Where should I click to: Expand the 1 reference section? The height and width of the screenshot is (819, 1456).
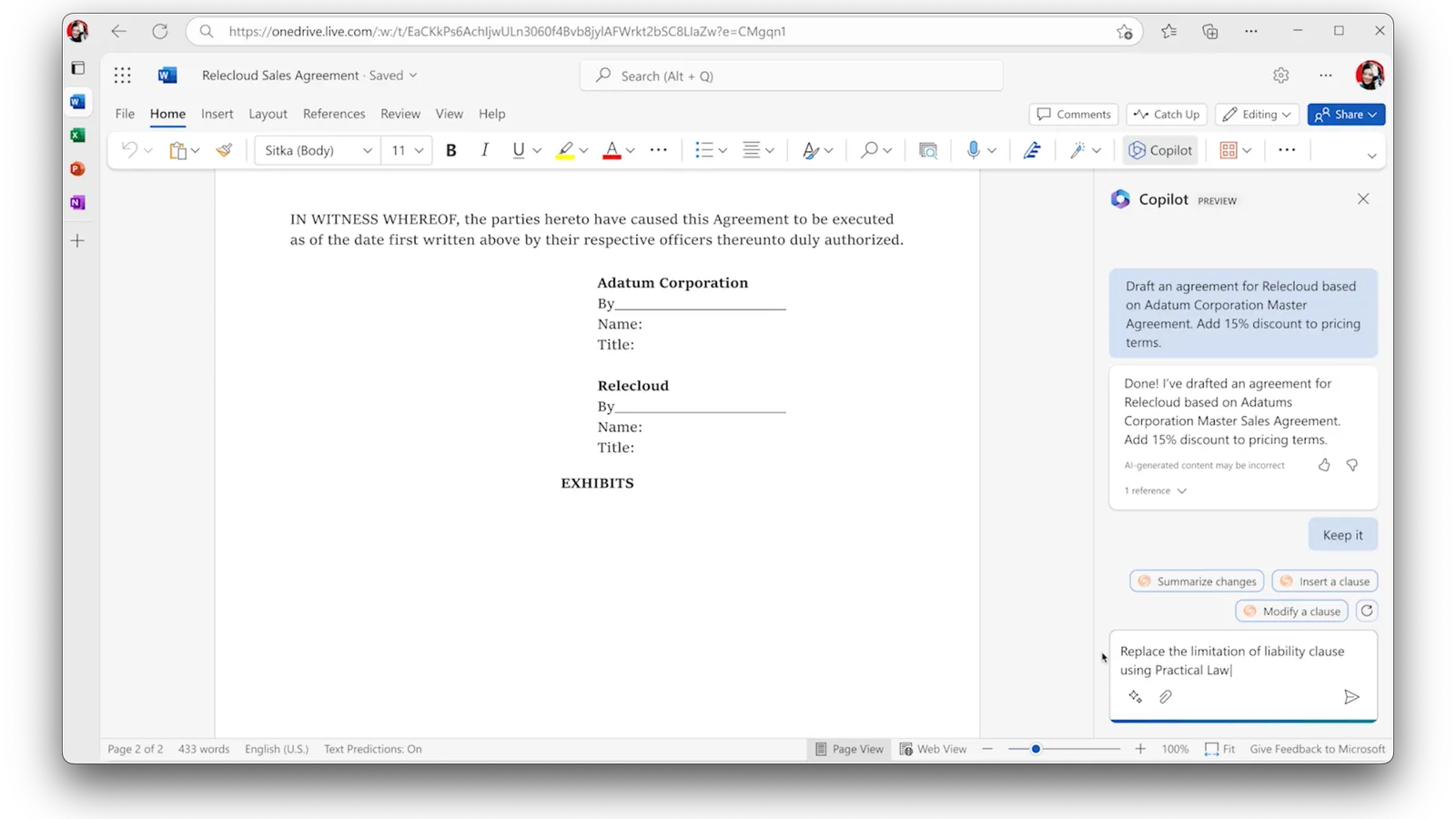point(1155,490)
